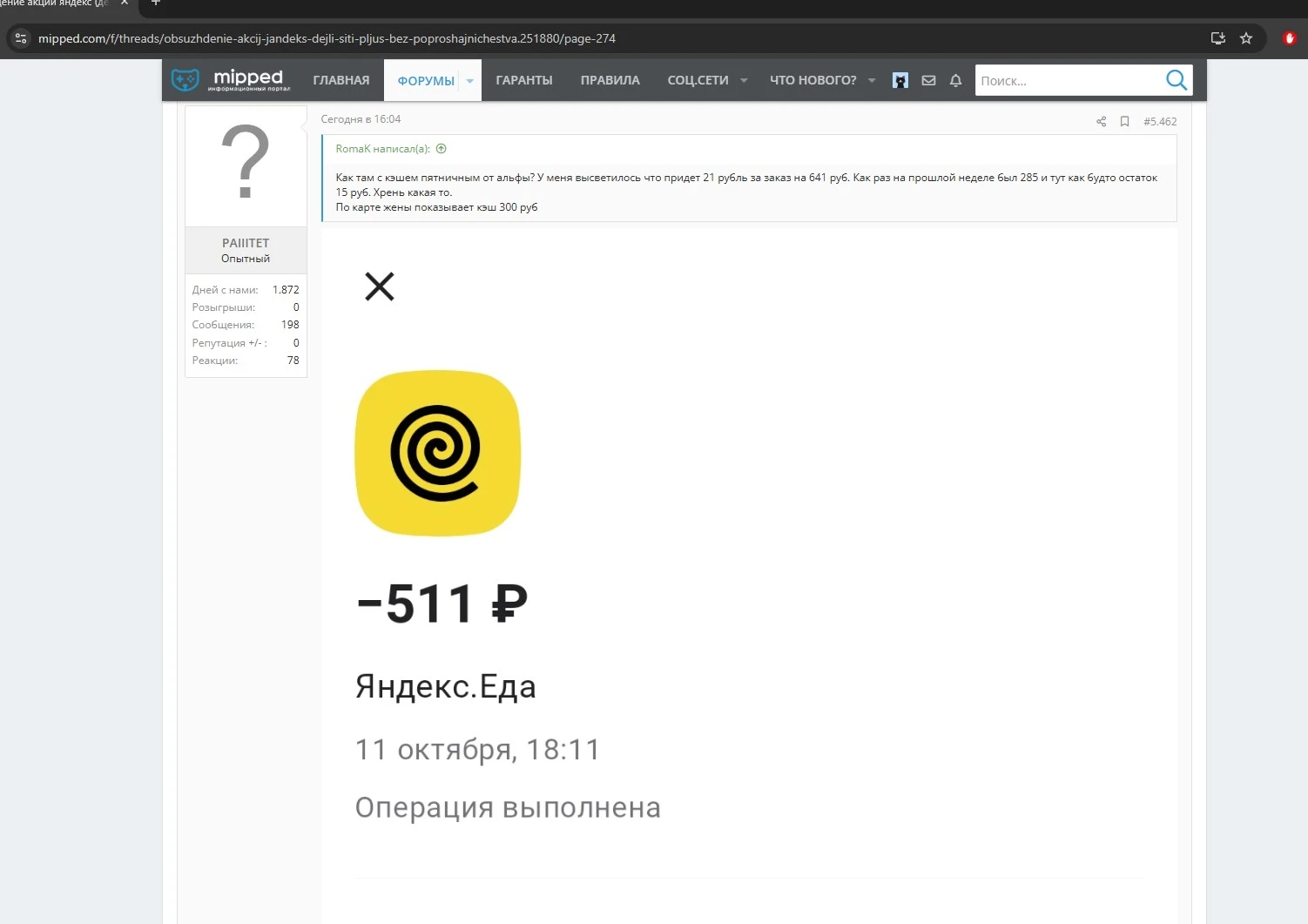Open the notifications bell icon
Viewport: 1308px width, 924px height.
[x=955, y=80]
